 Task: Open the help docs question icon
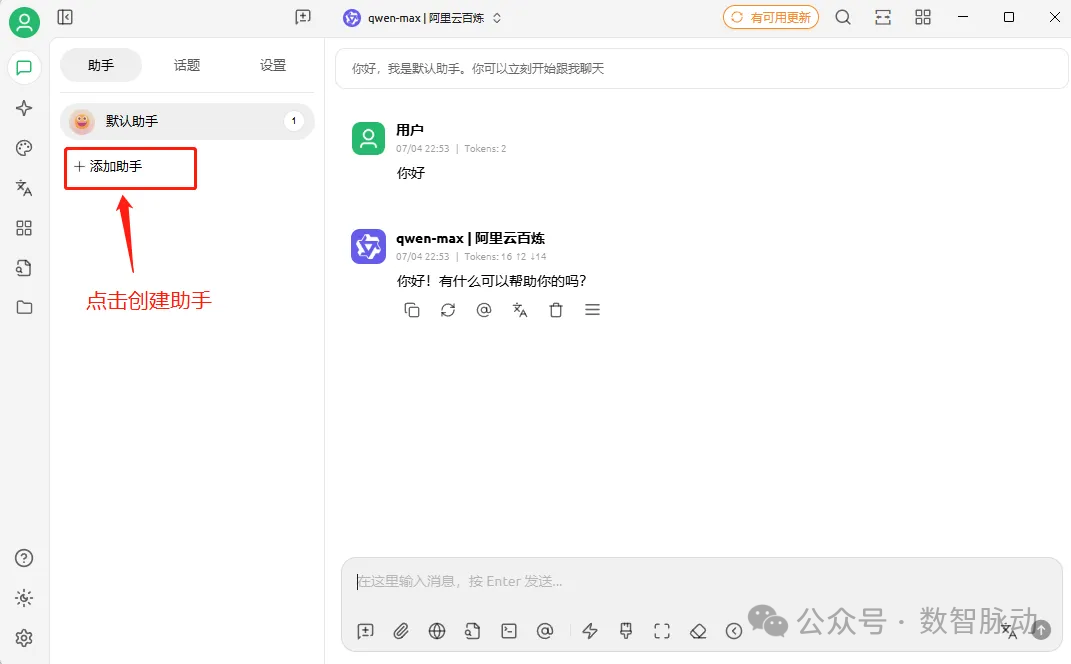24,558
